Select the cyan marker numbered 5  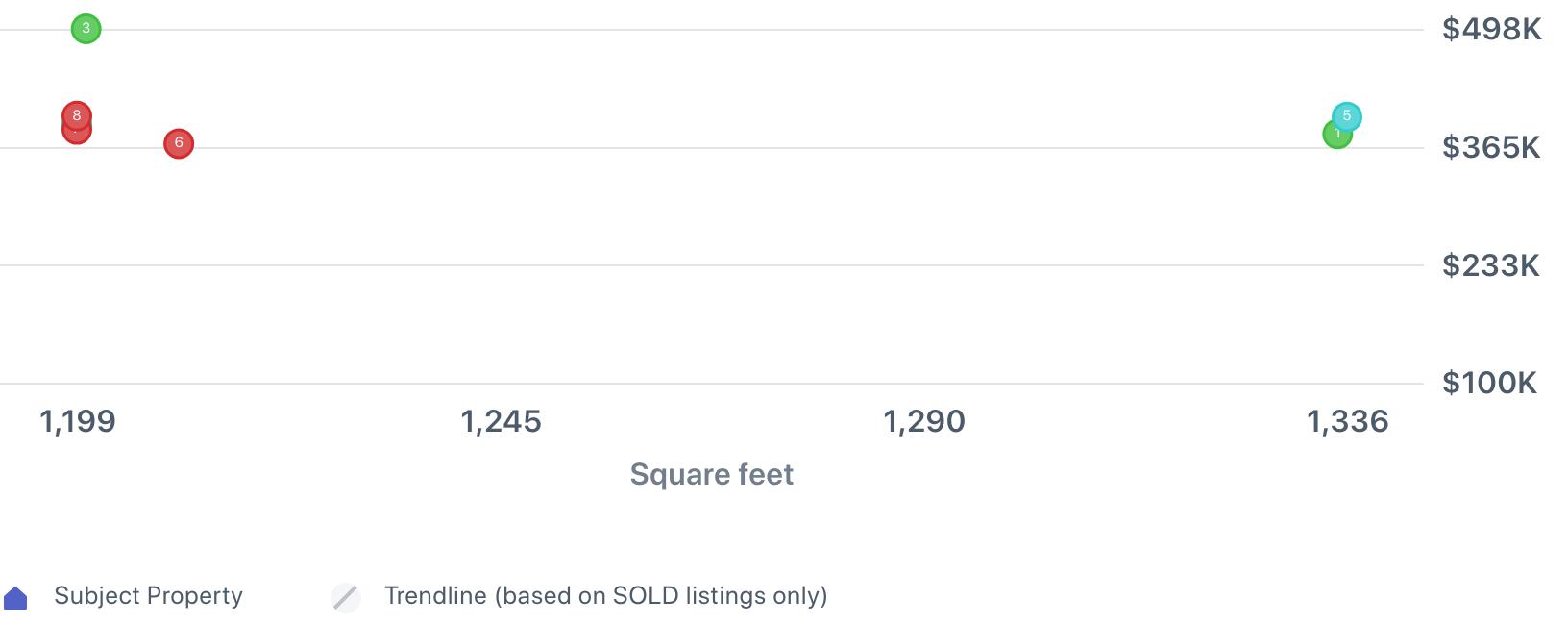pyautogui.click(x=1347, y=115)
